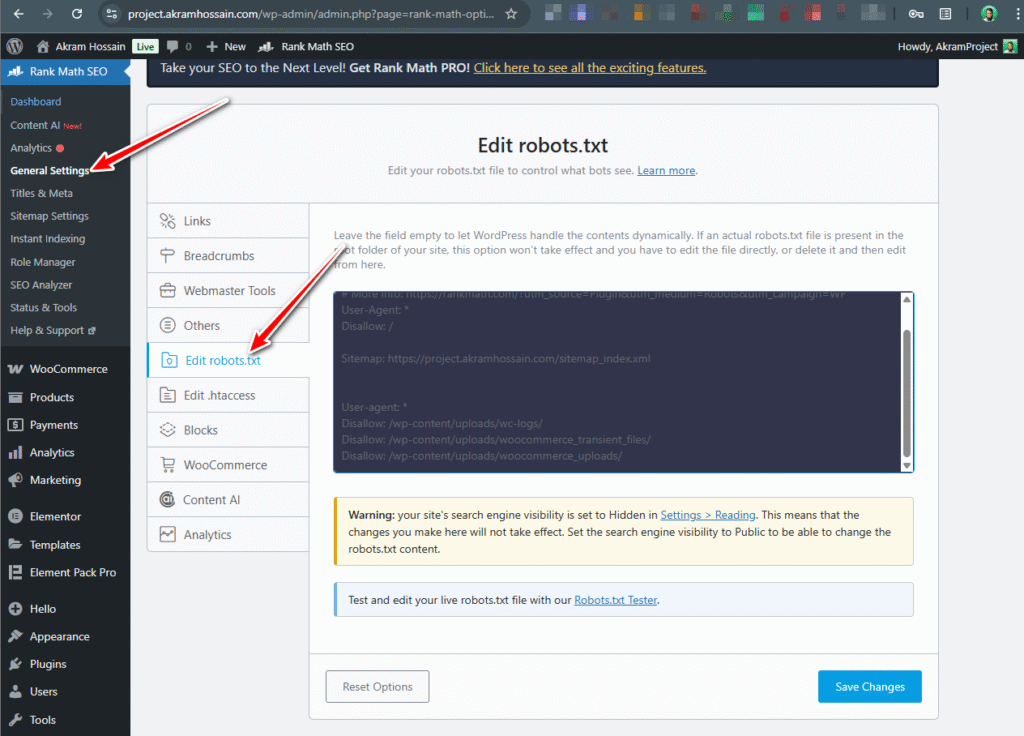Screen dimensions: 1024x736
Task: Open Instant Indexing
Action: point(48,239)
